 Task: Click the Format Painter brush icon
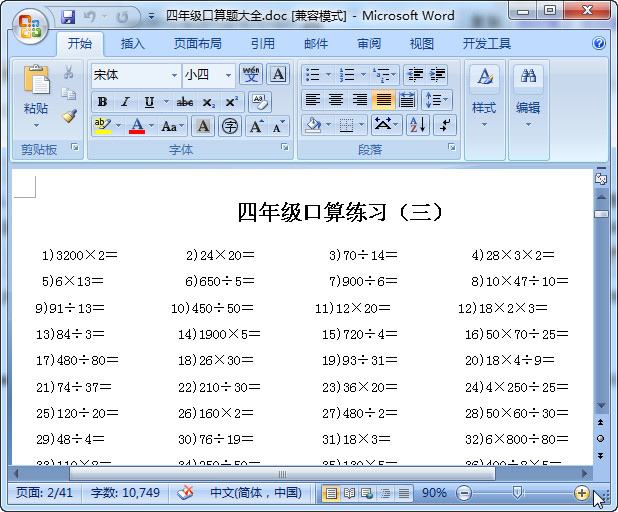pos(69,115)
